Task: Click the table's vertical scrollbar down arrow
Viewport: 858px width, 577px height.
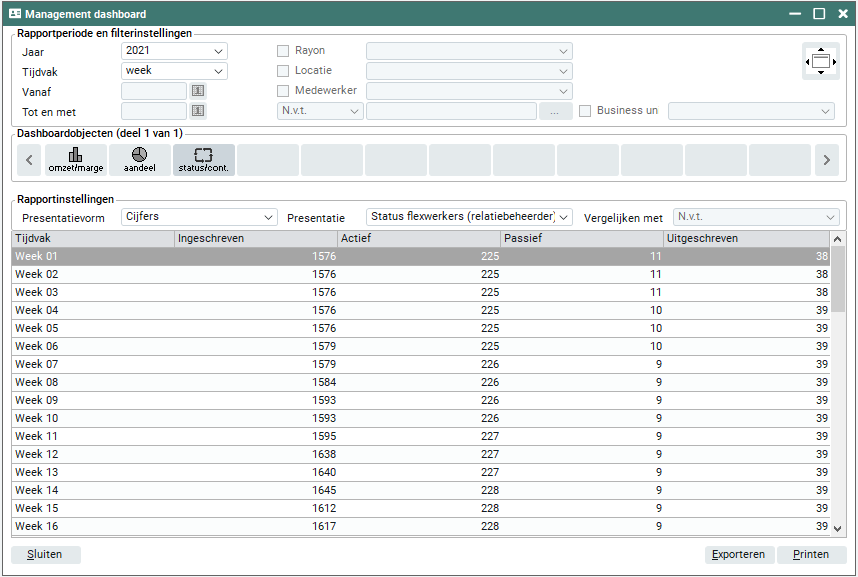Action: point(838,529)
